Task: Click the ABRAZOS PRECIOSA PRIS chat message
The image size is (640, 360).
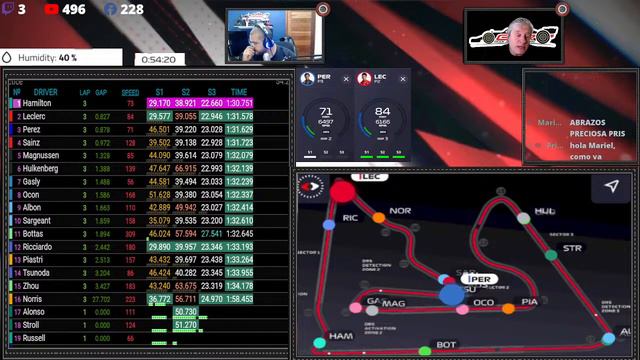Action: (x=597, y=128)
